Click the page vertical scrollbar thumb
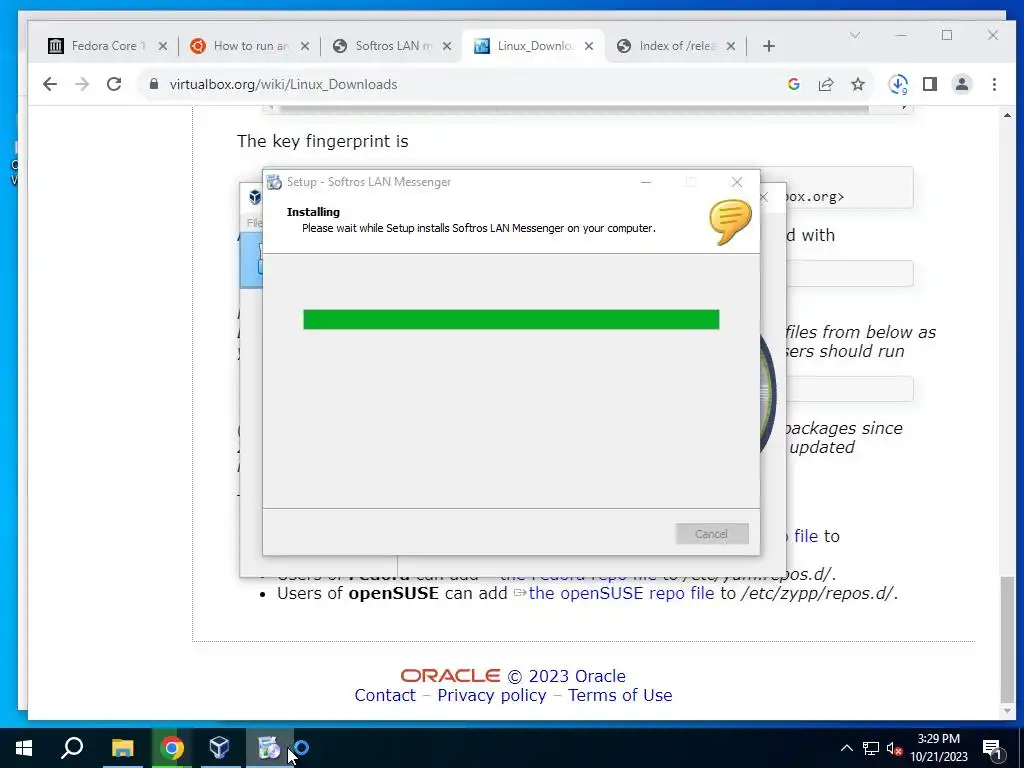This screenshot has width=1024, height=768. (1007, 638)
